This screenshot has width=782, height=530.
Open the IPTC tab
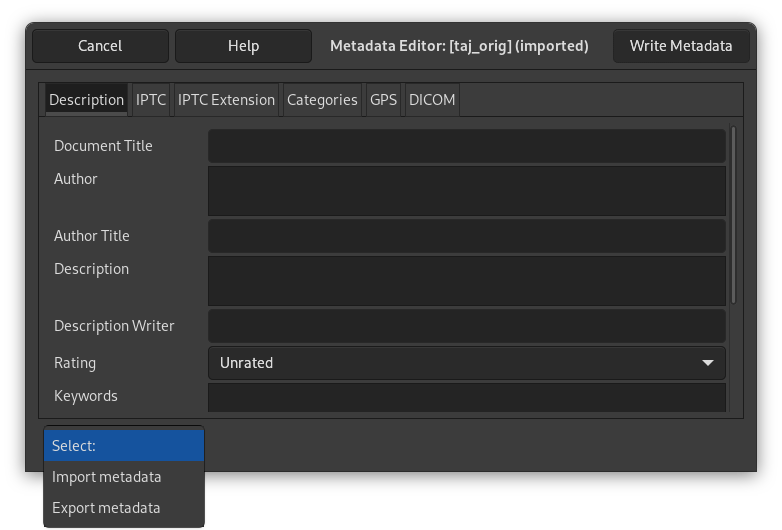[x=151, y=100]
